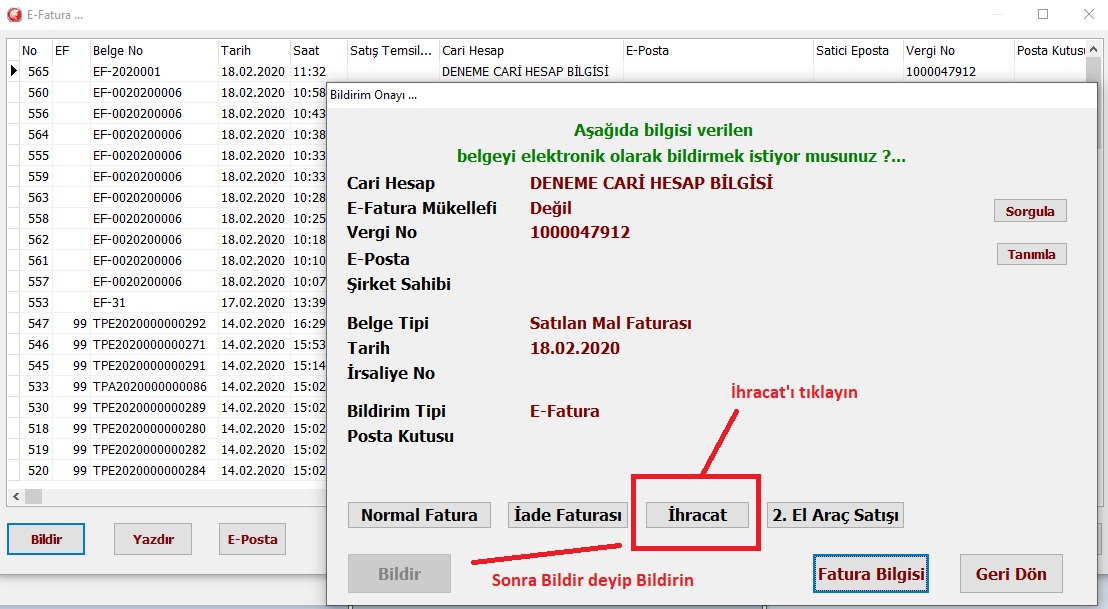Click Geri Dön to go back

tap(1010, 574)
